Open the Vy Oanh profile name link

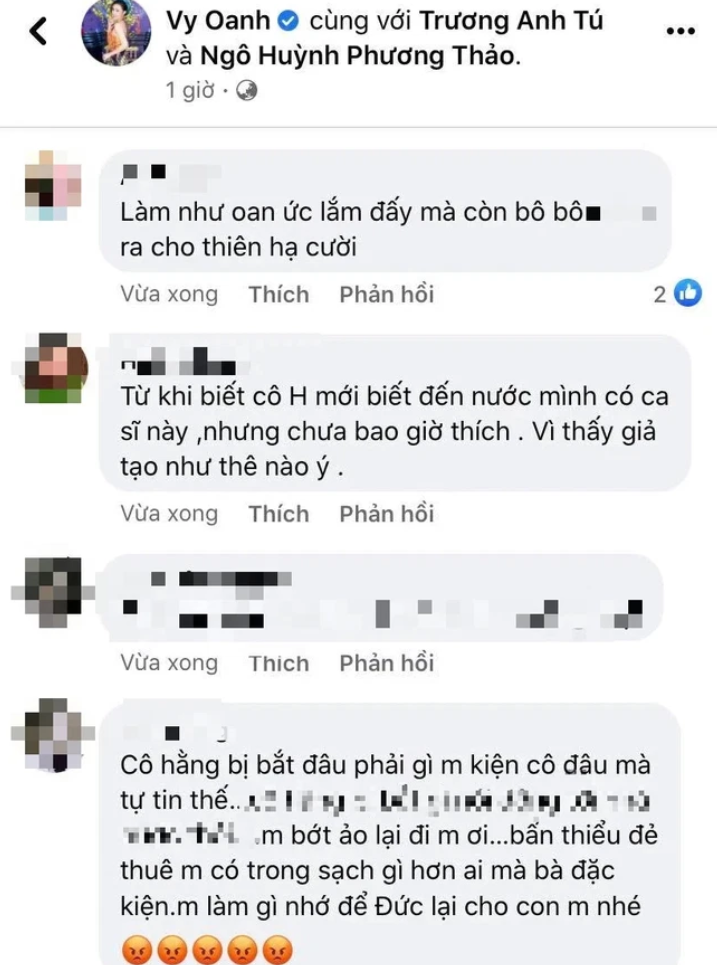(218, 21)
